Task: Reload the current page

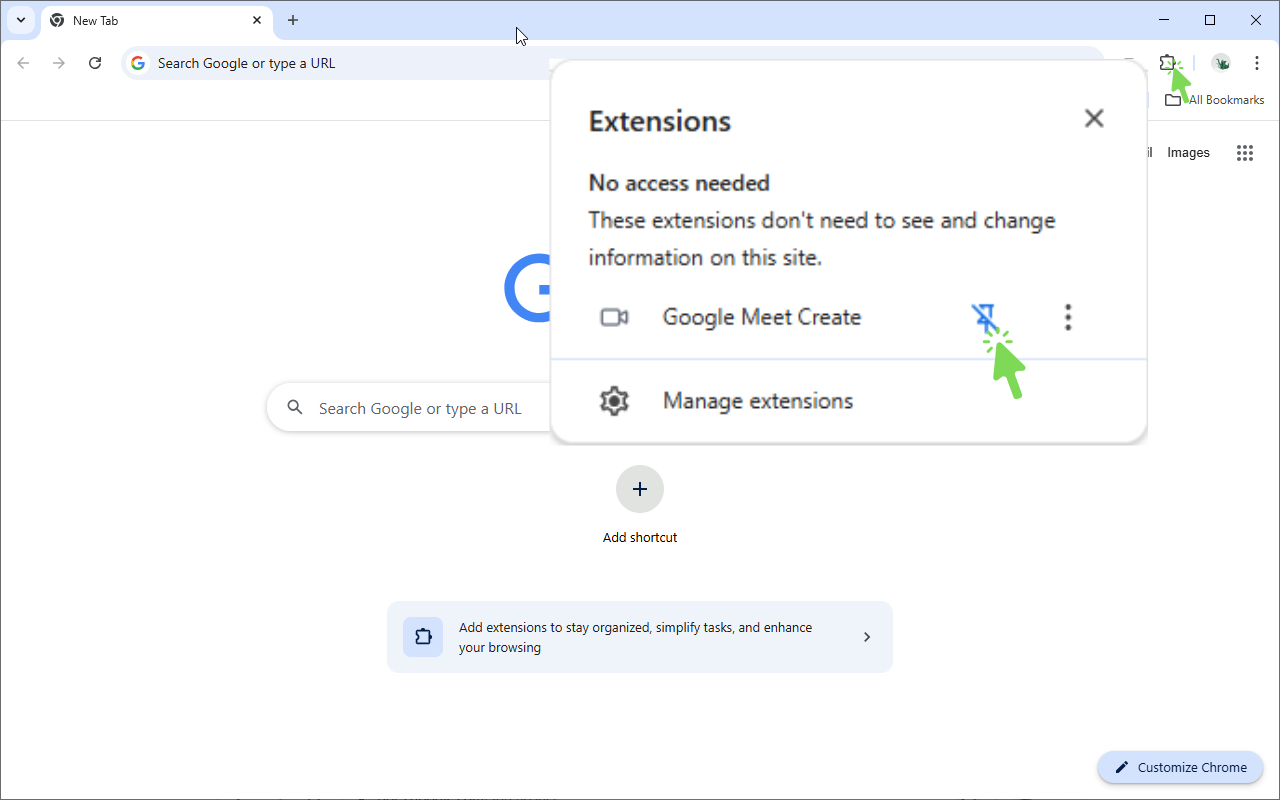Action: (95, 62)
